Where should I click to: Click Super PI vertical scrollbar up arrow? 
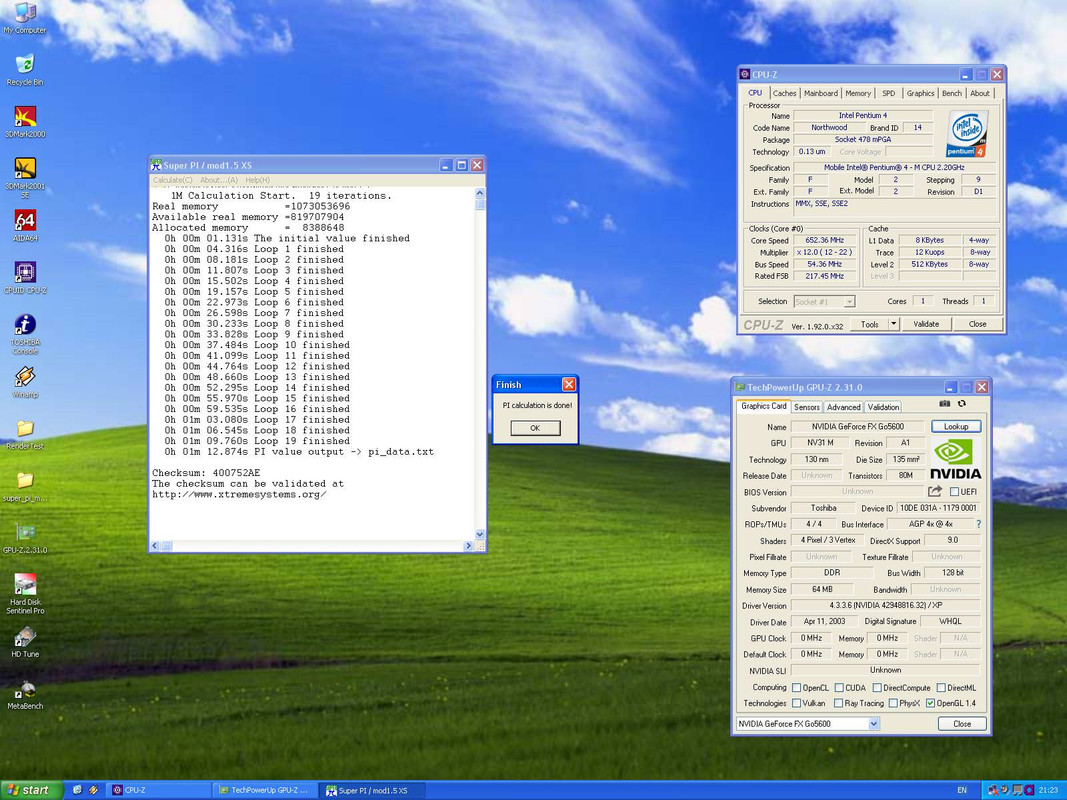(480, 194)
